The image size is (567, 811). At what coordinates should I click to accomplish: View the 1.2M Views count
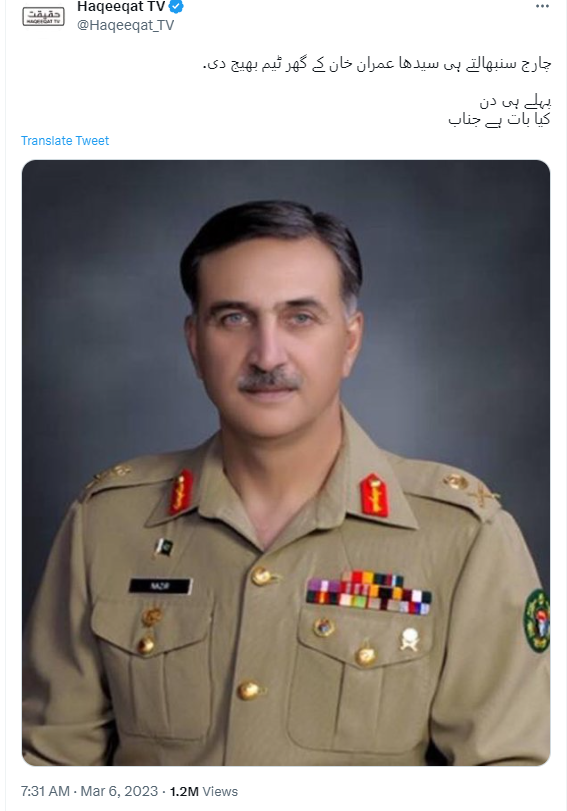(x=203, y=791)
